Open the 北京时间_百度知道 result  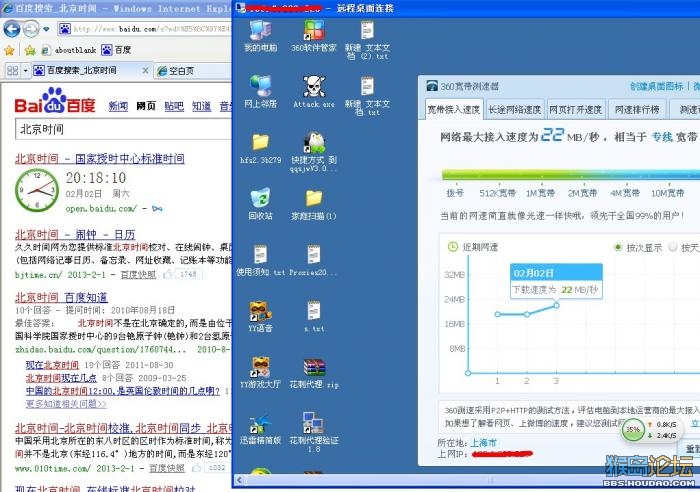point(61,297)
